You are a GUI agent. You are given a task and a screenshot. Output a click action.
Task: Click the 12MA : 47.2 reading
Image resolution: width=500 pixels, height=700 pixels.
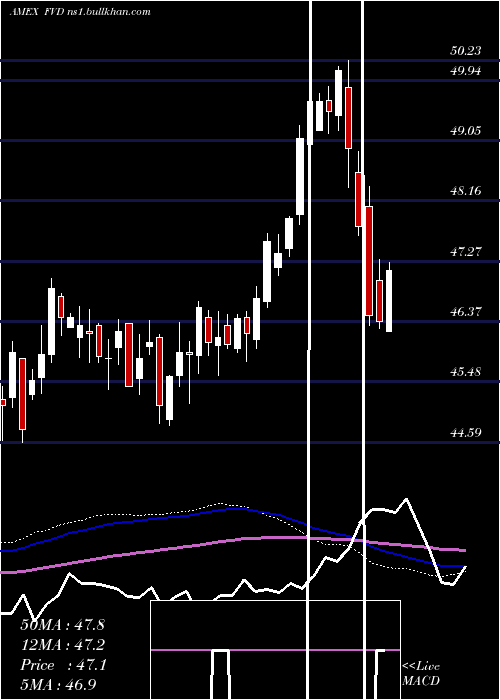62,645
